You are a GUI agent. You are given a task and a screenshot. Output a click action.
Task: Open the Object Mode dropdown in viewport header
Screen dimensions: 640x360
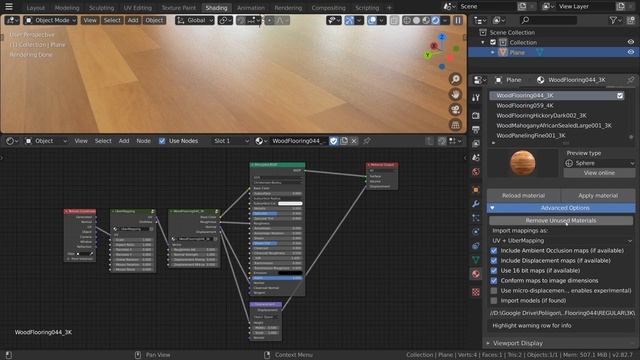pos(50,20)
